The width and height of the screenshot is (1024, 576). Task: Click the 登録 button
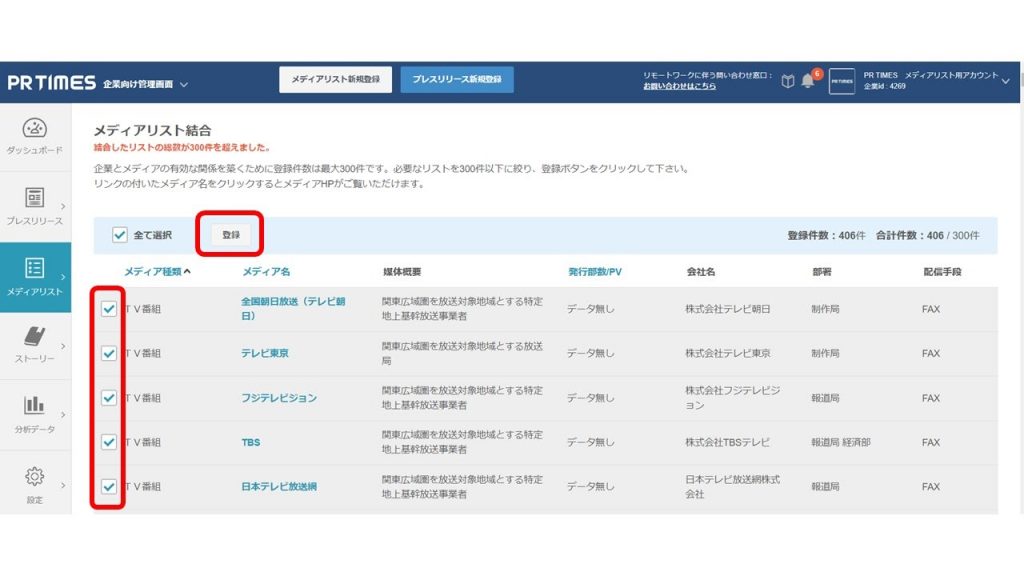point(231,234)
